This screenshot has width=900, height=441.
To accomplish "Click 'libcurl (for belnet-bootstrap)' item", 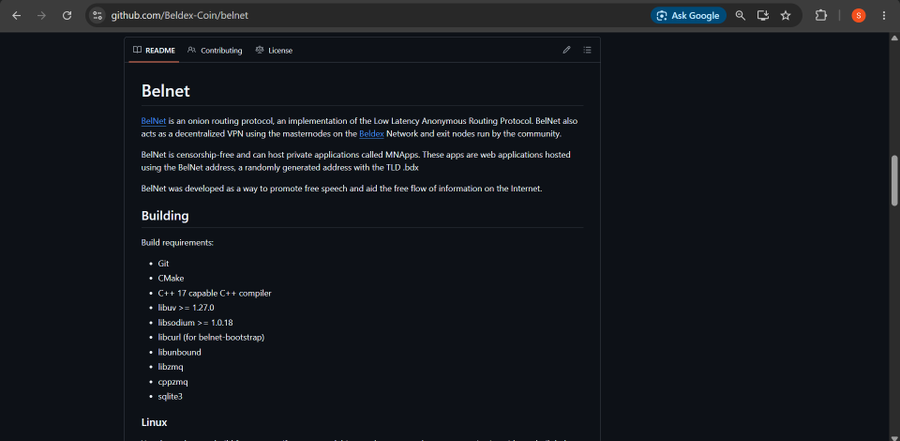I will (x=211, y=337).
